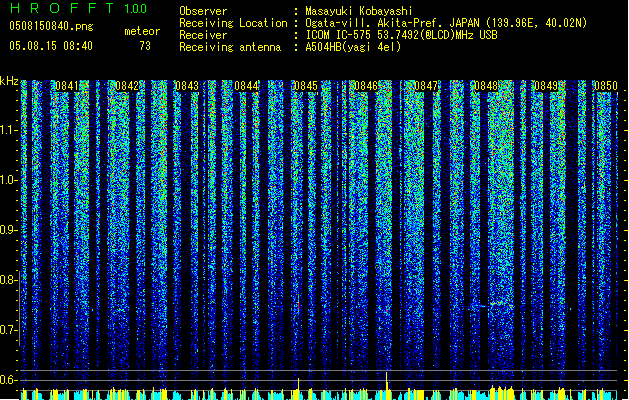The width and height of the screenshot is (629, 400).
Task: Click the 0.8 frequency axis tick
Action: click(9, 280)
